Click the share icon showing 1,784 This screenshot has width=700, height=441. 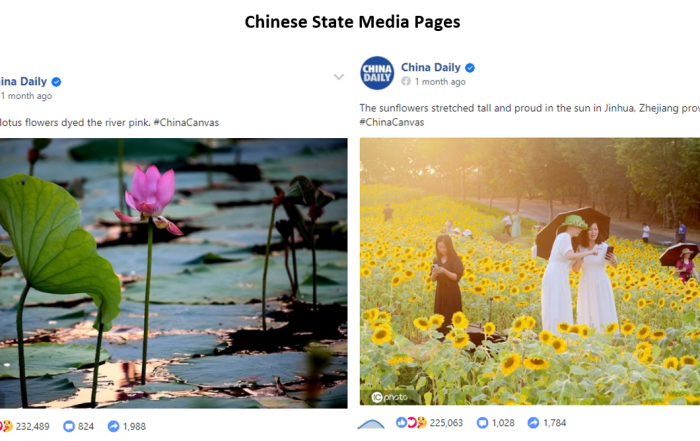tap(533, 423)
